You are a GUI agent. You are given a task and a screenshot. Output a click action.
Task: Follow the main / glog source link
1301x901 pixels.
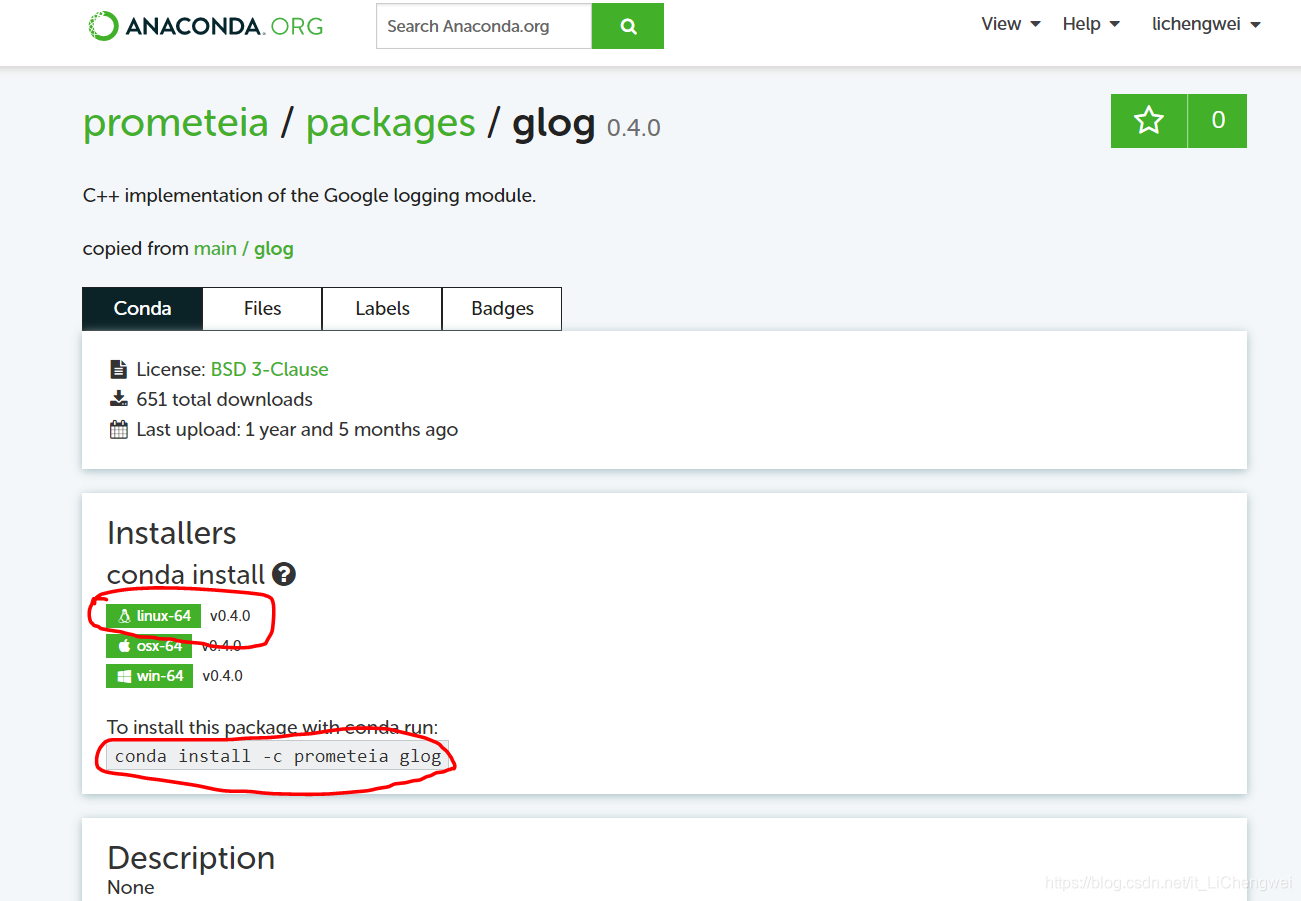pyautogui.click(x=244, y=249)
